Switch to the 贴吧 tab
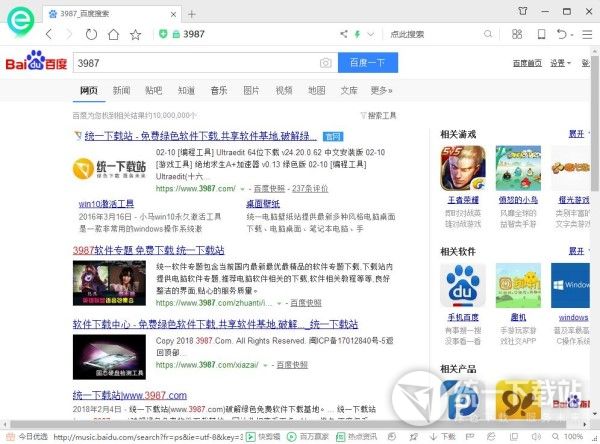Image resolution: width=600 pixels, height=444 pixels. pos(153,90)
